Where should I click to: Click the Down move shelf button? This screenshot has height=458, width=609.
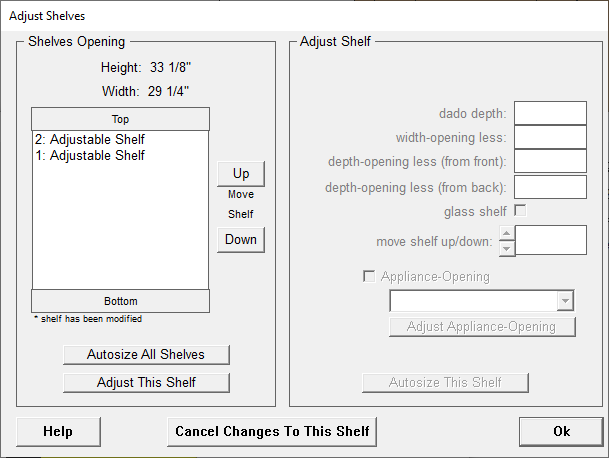pyautogui.click(x=241, y=239)
